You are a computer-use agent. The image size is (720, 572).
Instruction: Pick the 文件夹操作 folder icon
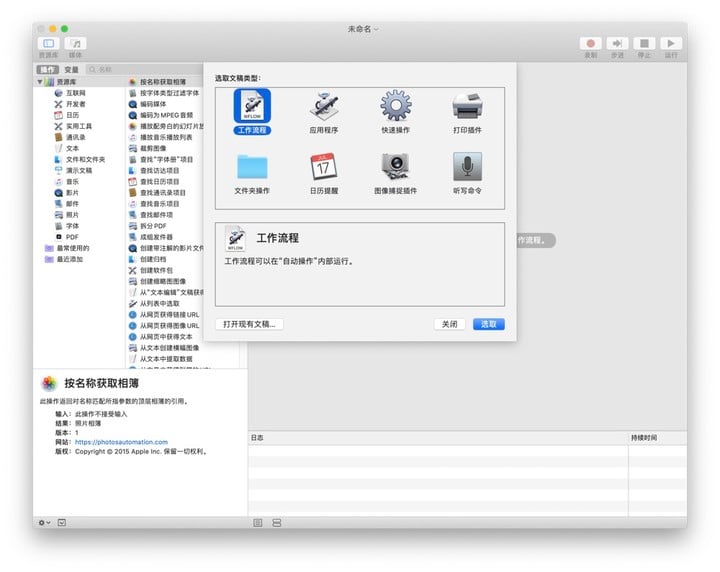[x=252, y=167]
